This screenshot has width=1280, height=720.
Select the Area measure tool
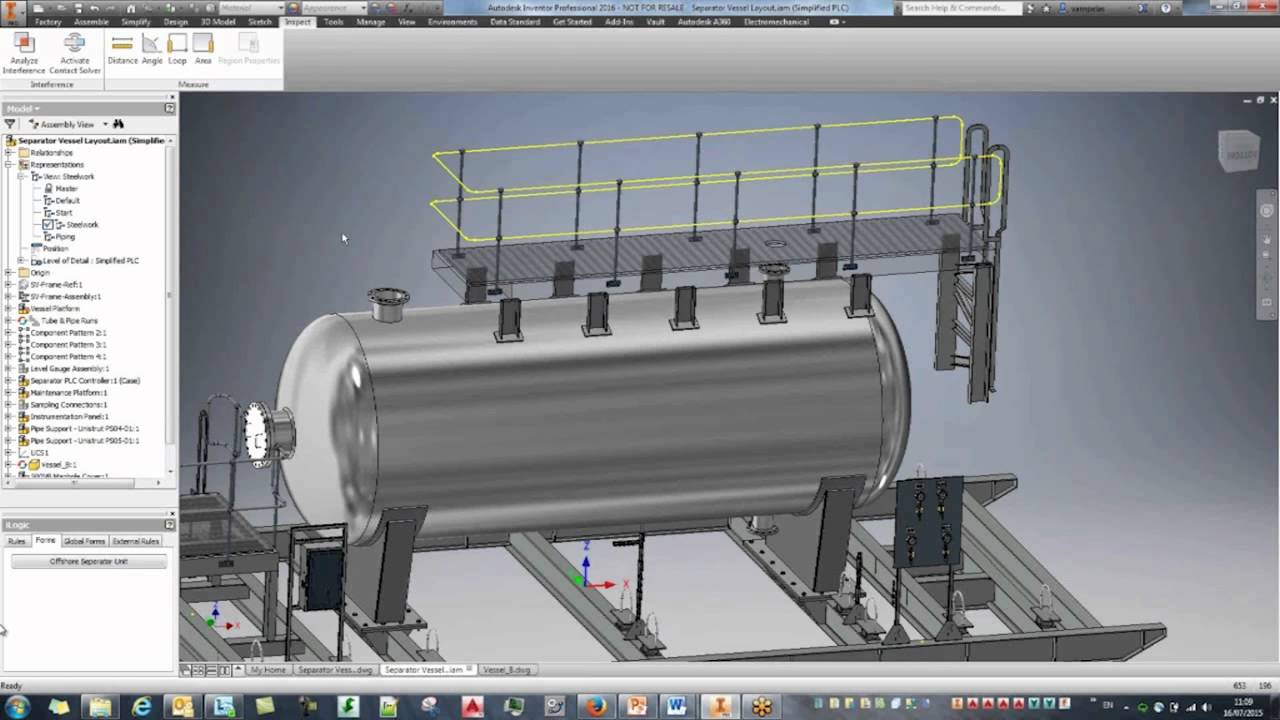pos(203,49)
